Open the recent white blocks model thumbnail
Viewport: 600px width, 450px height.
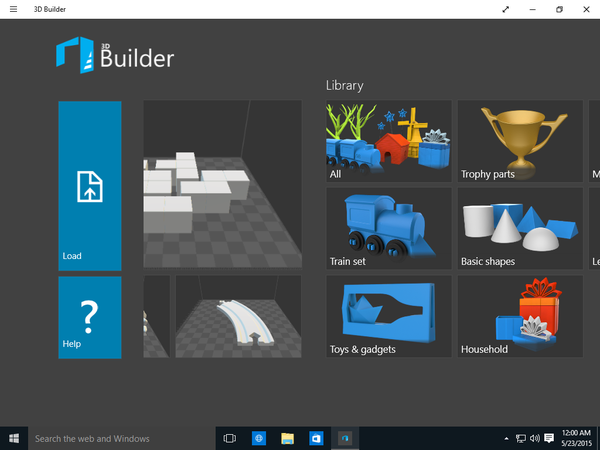pyautogui.click(x=223, y=184)
